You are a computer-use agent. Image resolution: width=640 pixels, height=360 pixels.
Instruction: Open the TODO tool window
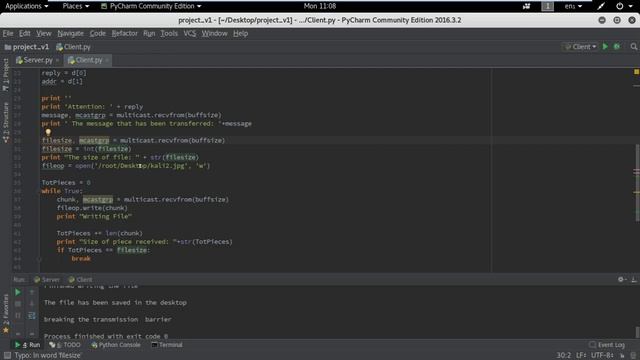(x=65, y=345)
